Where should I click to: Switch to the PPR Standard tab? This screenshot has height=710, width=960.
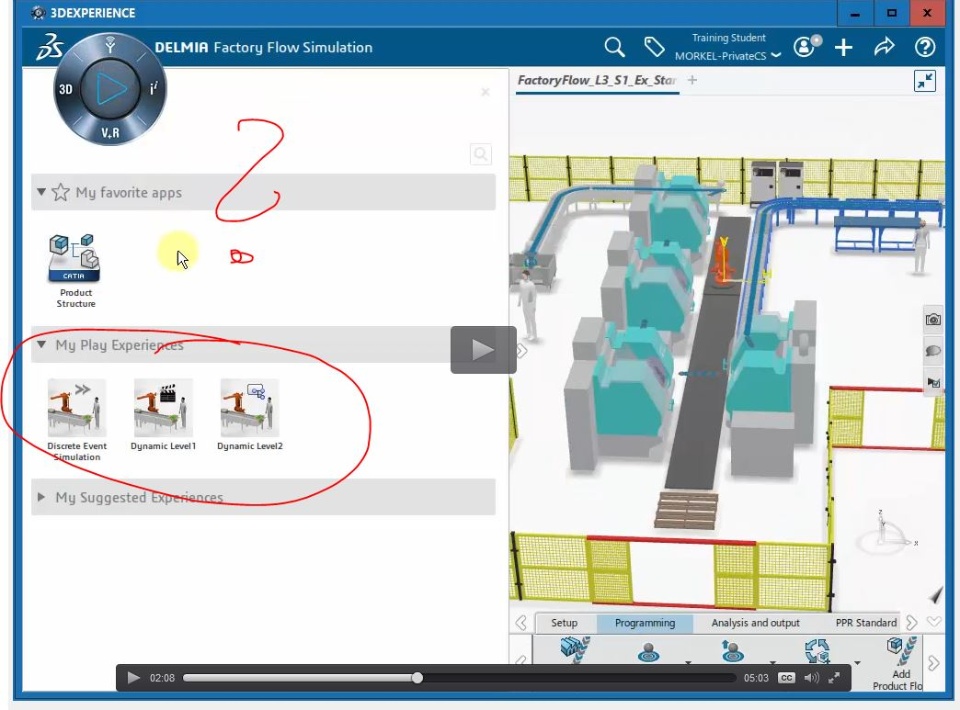pos(866,622)
